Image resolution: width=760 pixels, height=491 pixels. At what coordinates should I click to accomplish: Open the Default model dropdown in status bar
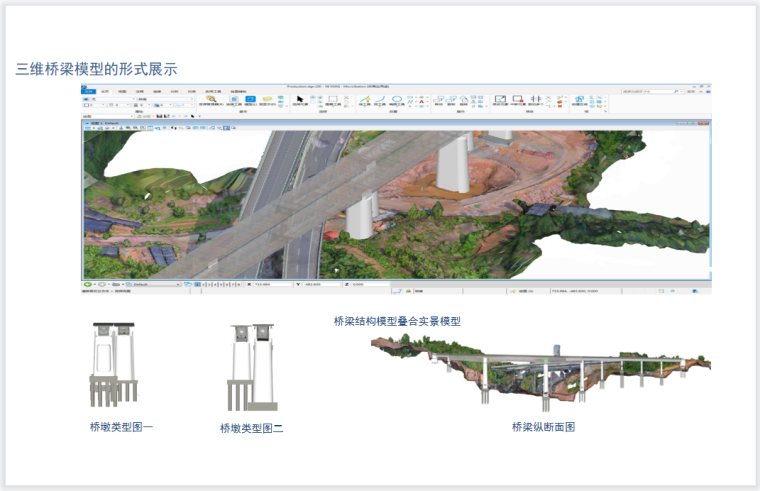pyautogui.click(x=155, y=284)
